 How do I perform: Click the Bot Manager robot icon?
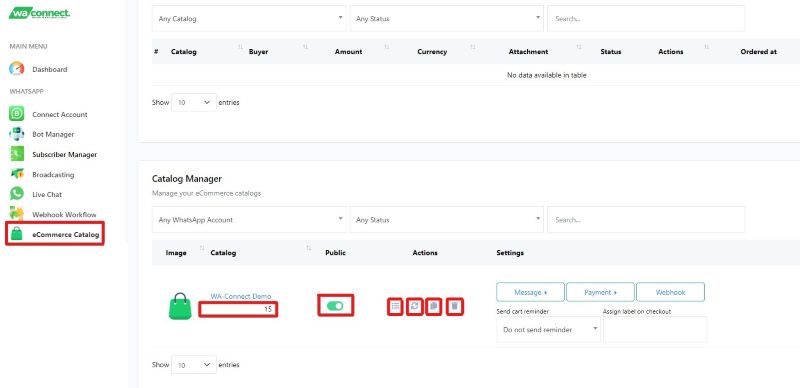click(17, 134)
